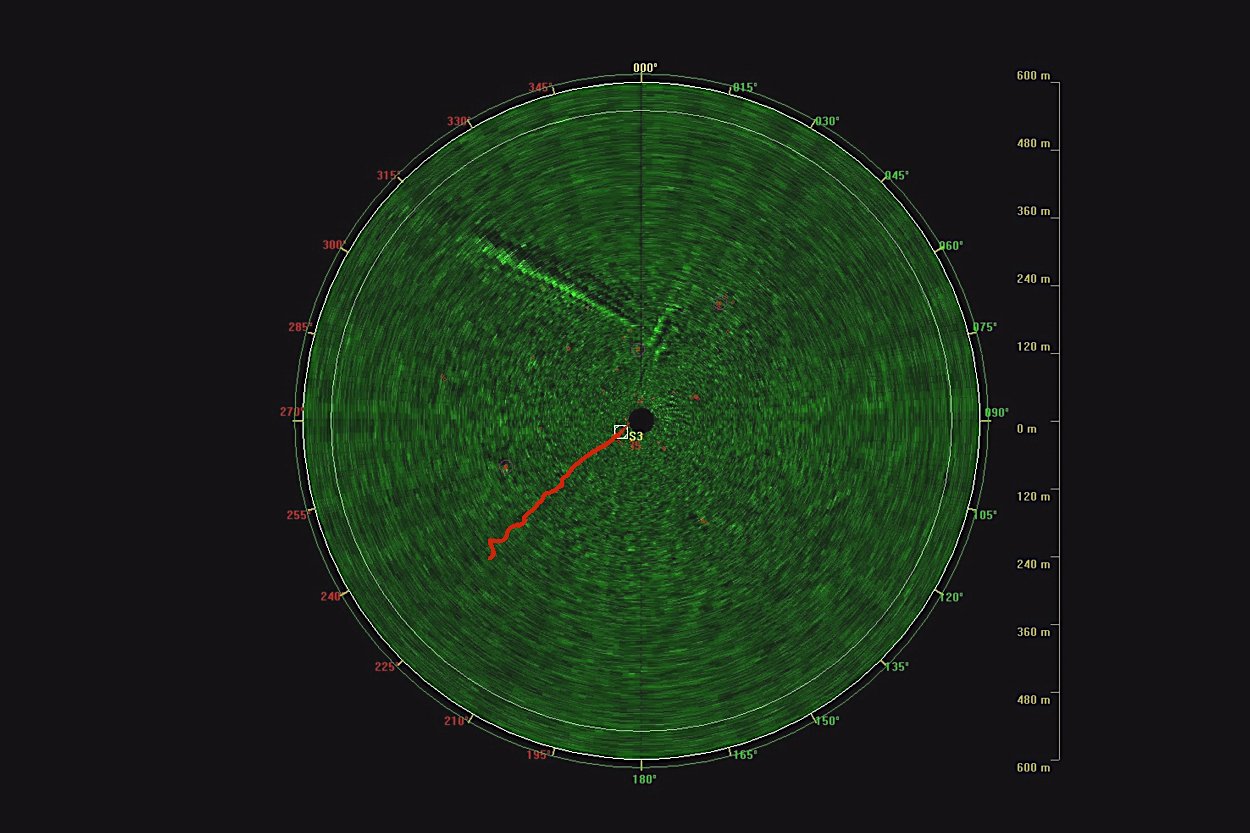The image size is (1250, 833).
Task: Click the 045° bearing label
Action: 896,175
